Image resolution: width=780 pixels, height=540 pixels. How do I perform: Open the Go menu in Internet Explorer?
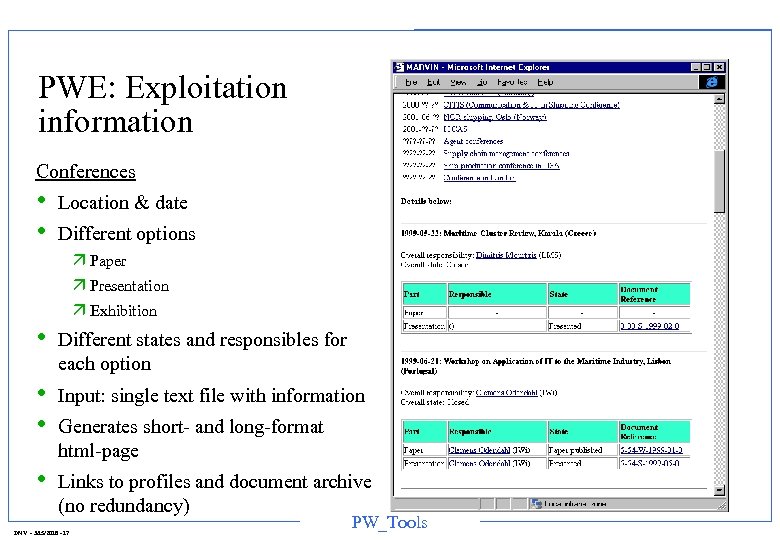[482, 82]
